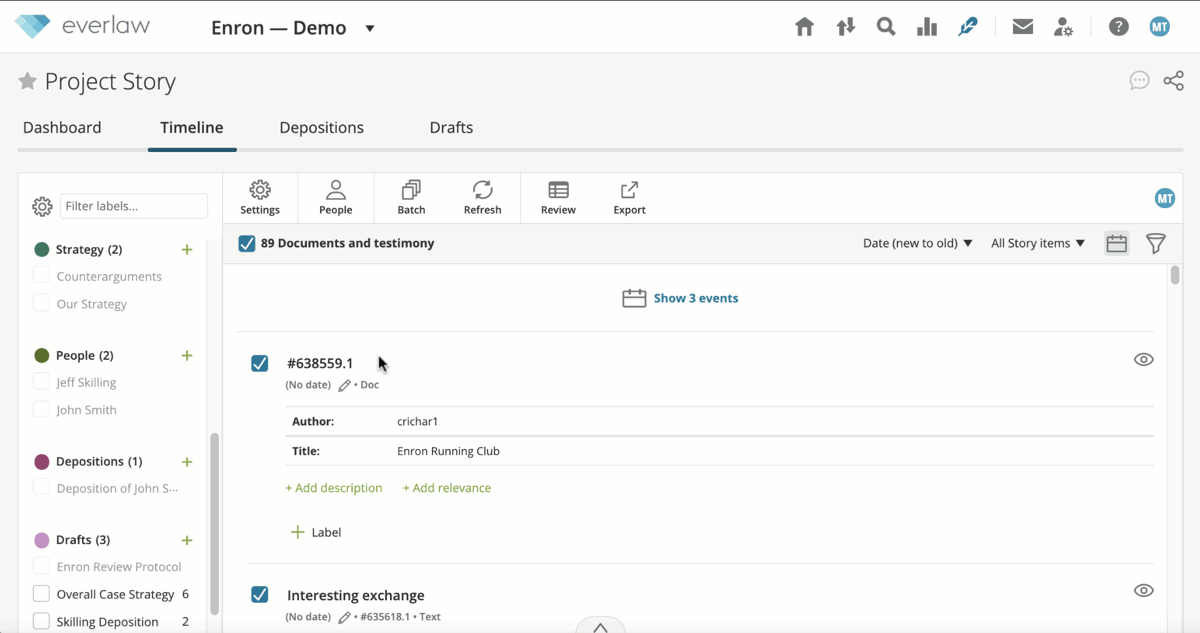Open the Interesting exchange title

click(356, 595)
